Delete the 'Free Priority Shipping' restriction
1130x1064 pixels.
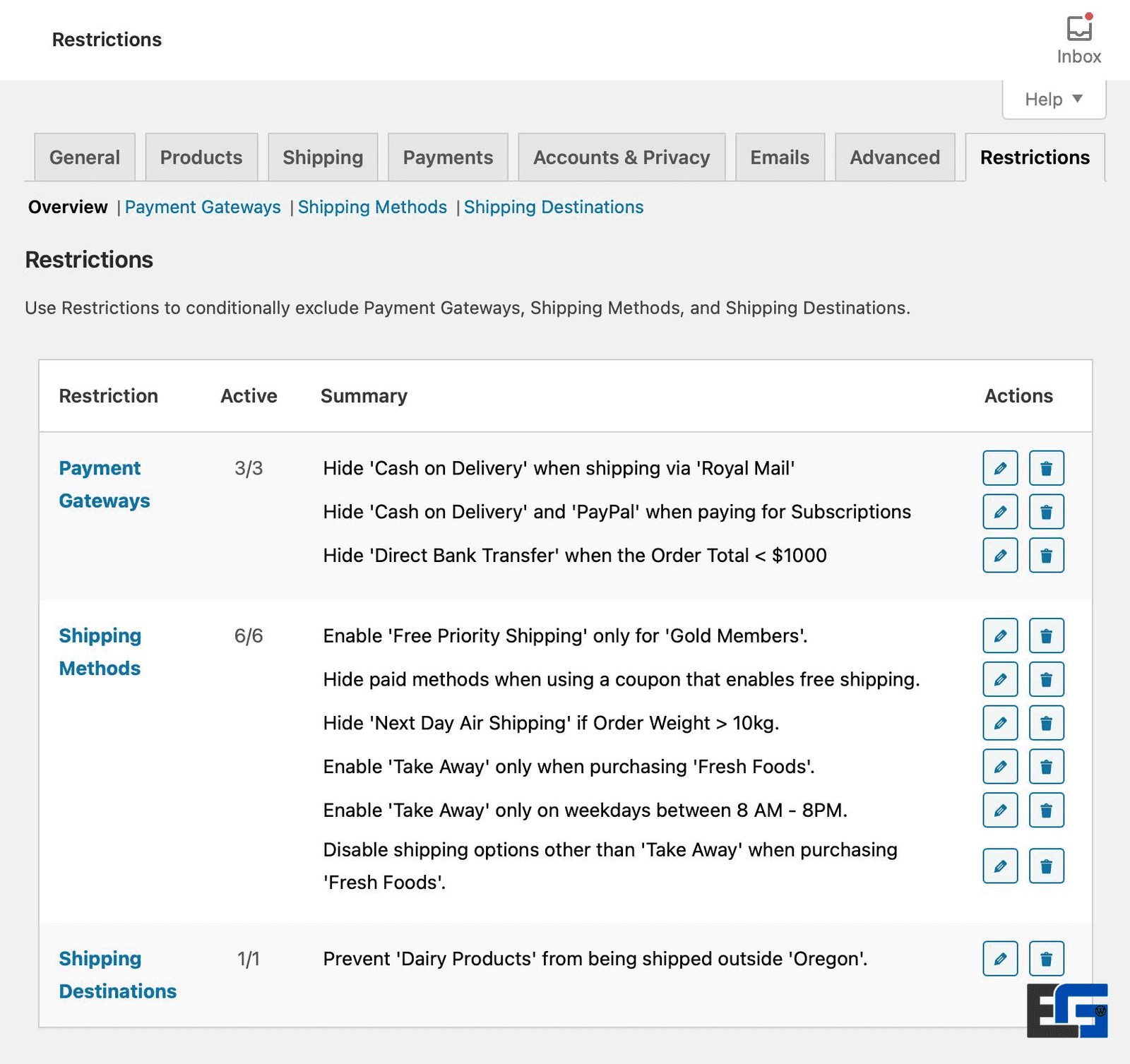pyautogui.click(x=1046, y=635)
